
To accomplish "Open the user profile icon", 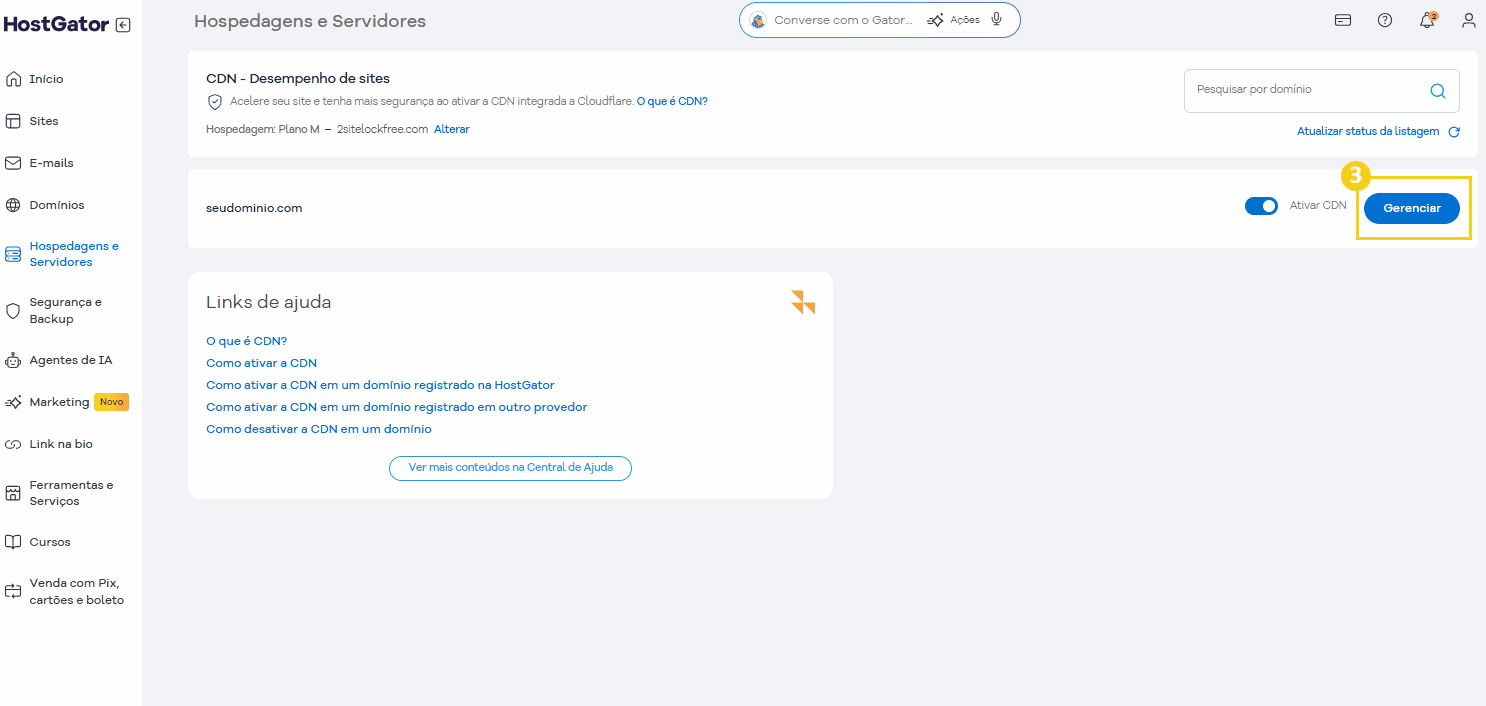I will pyautogui.click(x=1468, y=20).
